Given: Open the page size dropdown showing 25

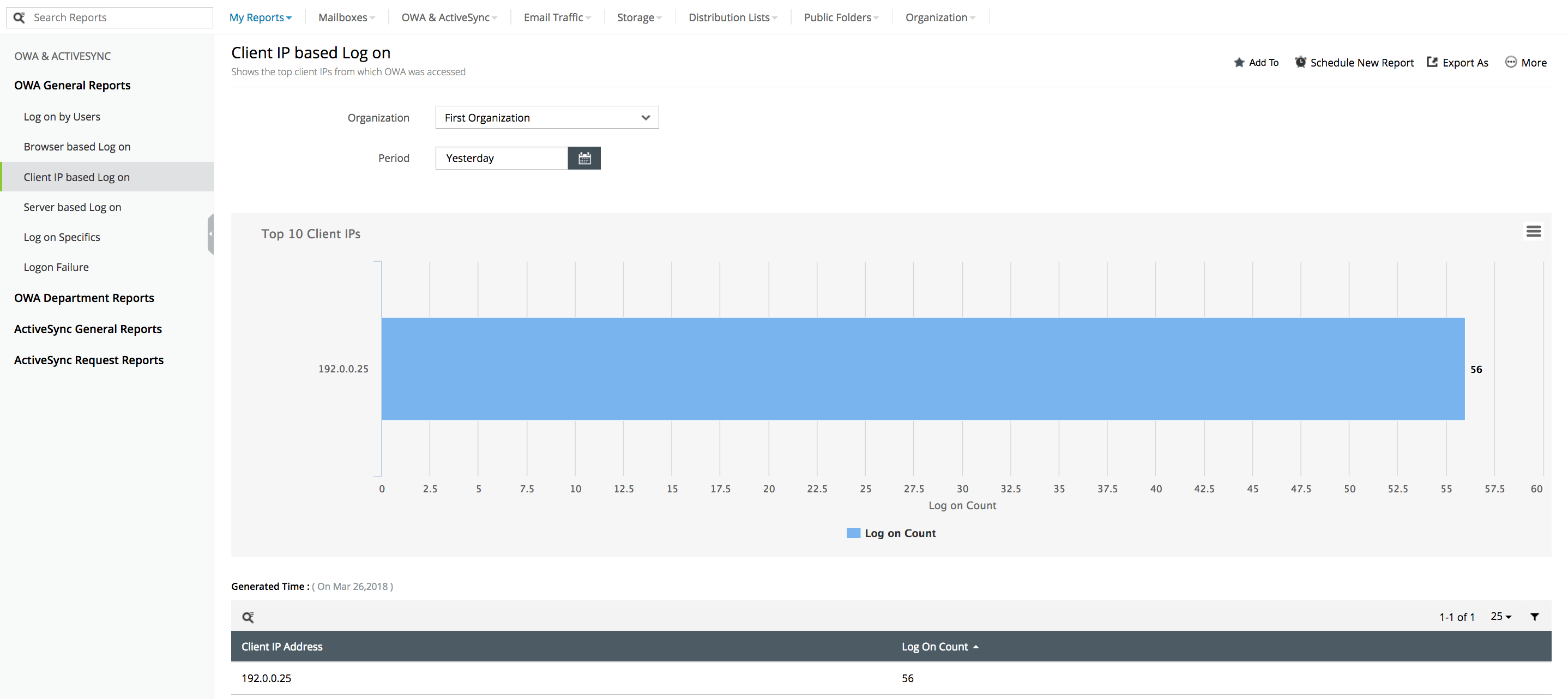Looking at the screenshot, I should [x=1500, y=616].
